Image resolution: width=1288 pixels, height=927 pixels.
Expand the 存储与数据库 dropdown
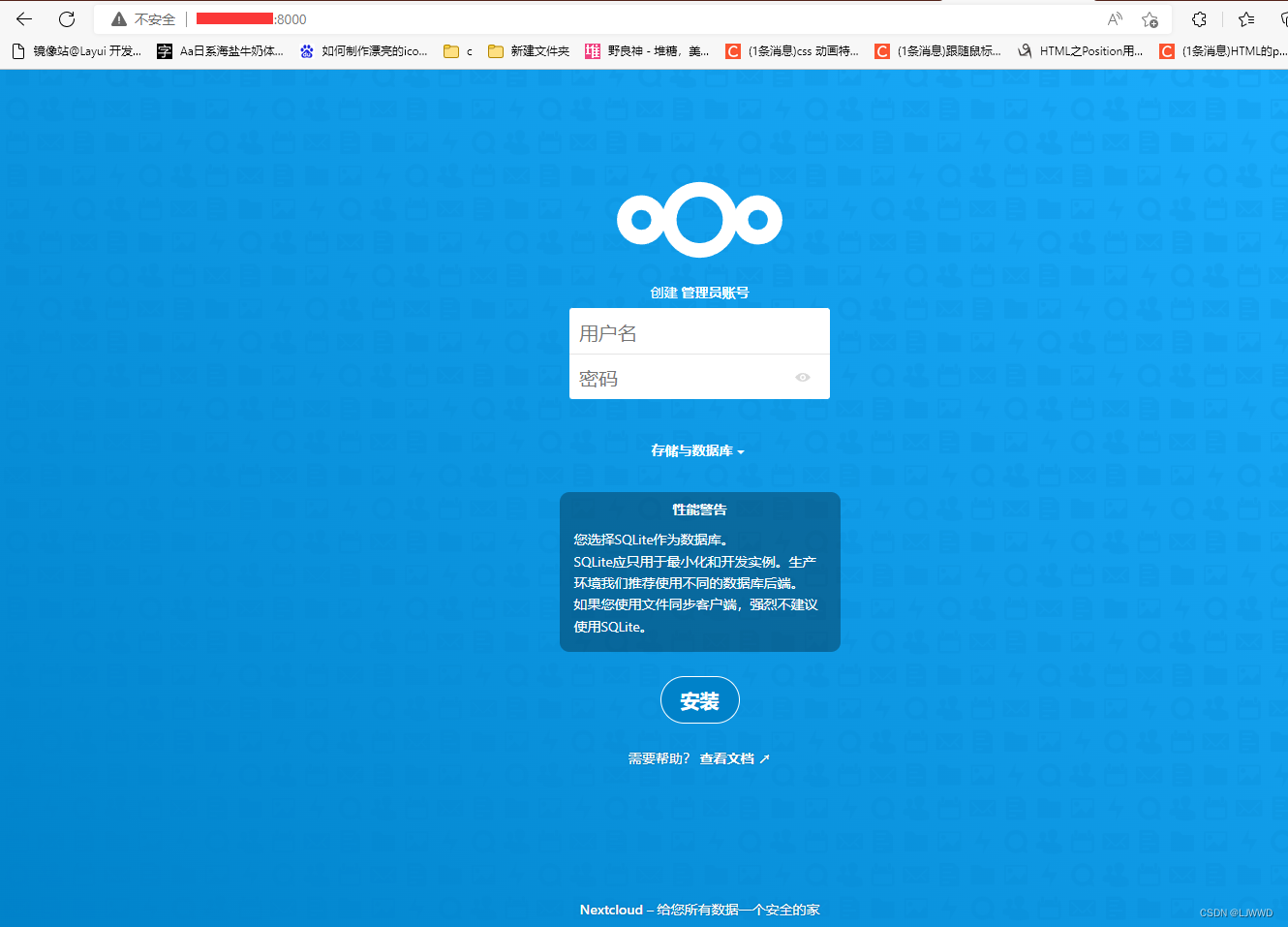pyautogui.click(x=697, y=450)
